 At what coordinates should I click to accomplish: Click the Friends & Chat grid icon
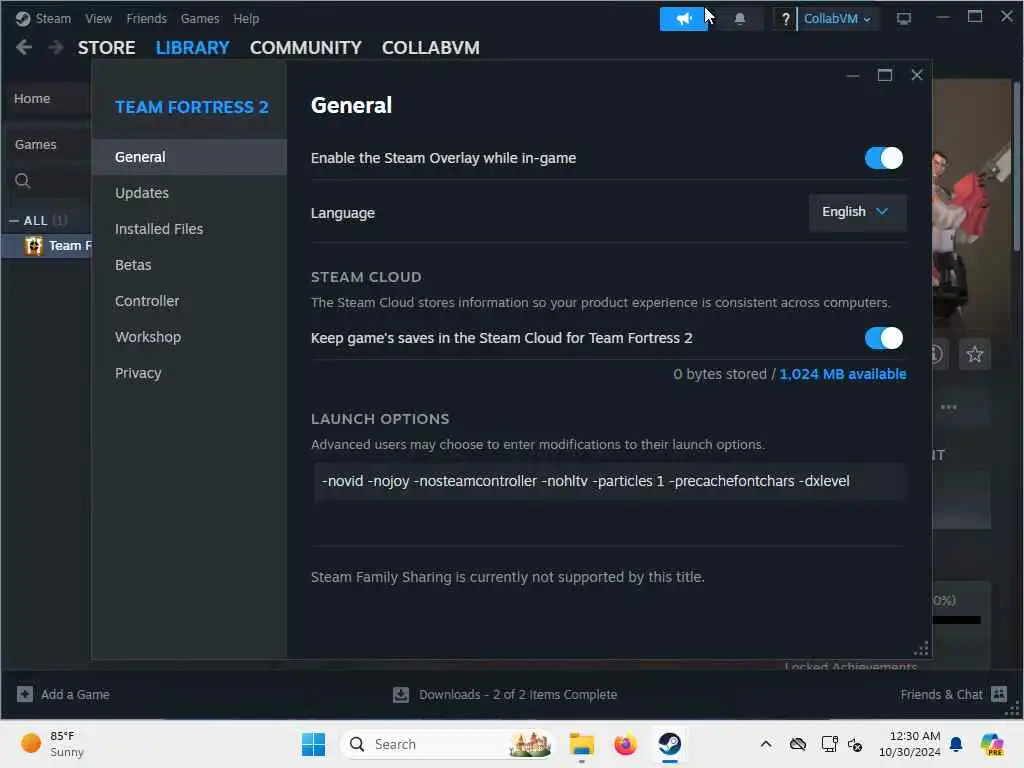pos(999,694)
